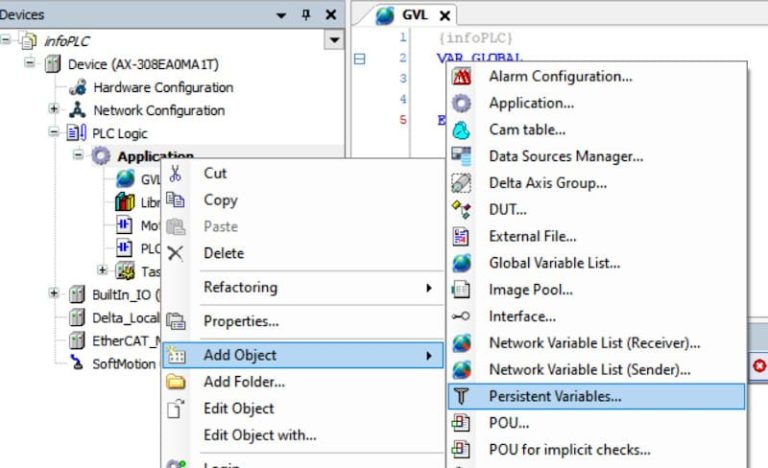Expand the Network Configuration tree node
The image size is (768, 468).
click(x=54, y=110)
